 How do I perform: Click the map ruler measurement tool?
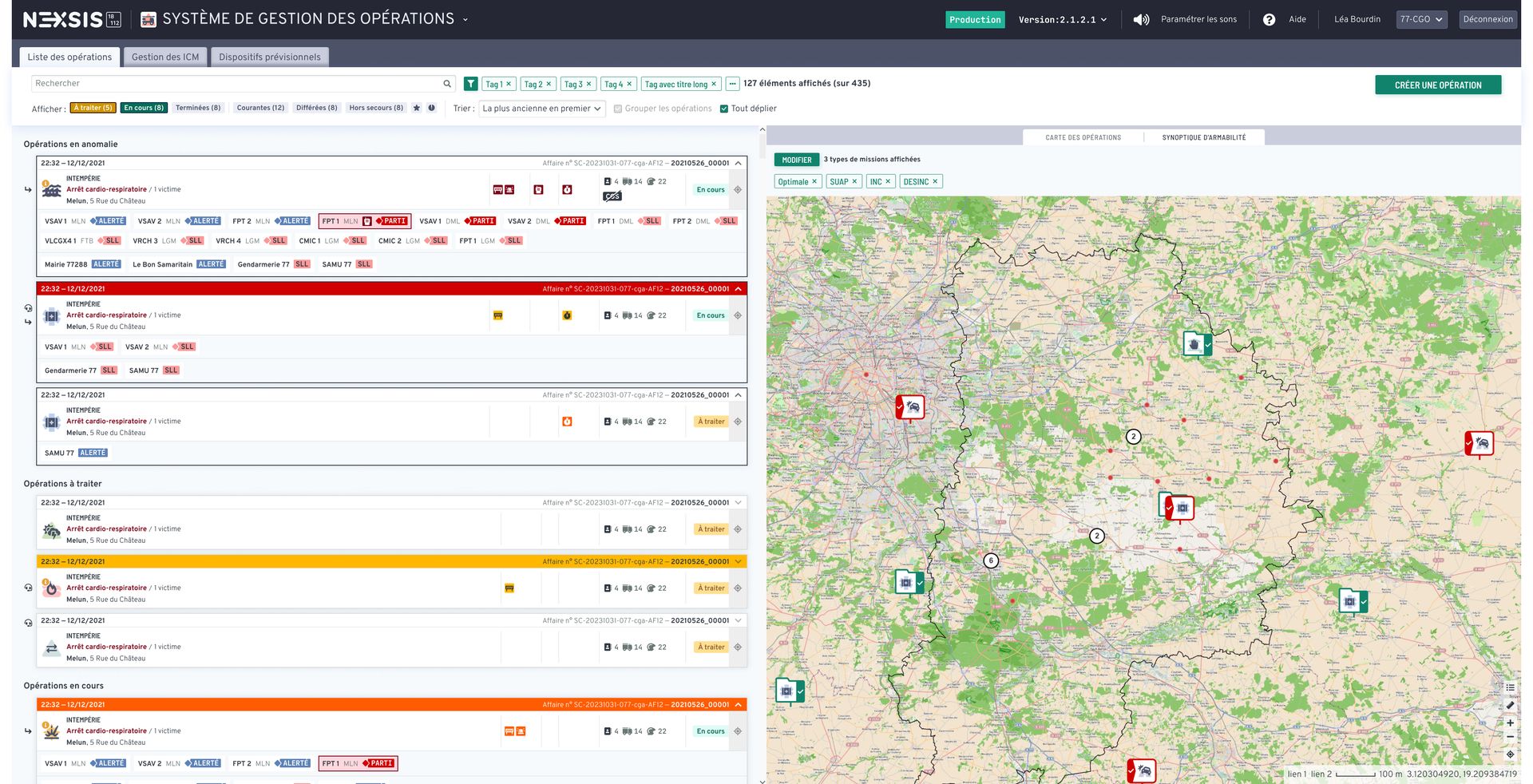pyautogui.click(x=1510, y=706)
